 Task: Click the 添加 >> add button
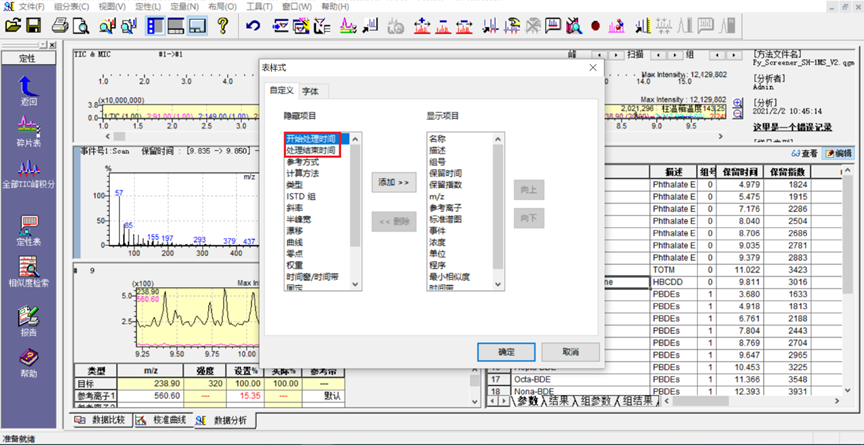(x=394, y=182)
